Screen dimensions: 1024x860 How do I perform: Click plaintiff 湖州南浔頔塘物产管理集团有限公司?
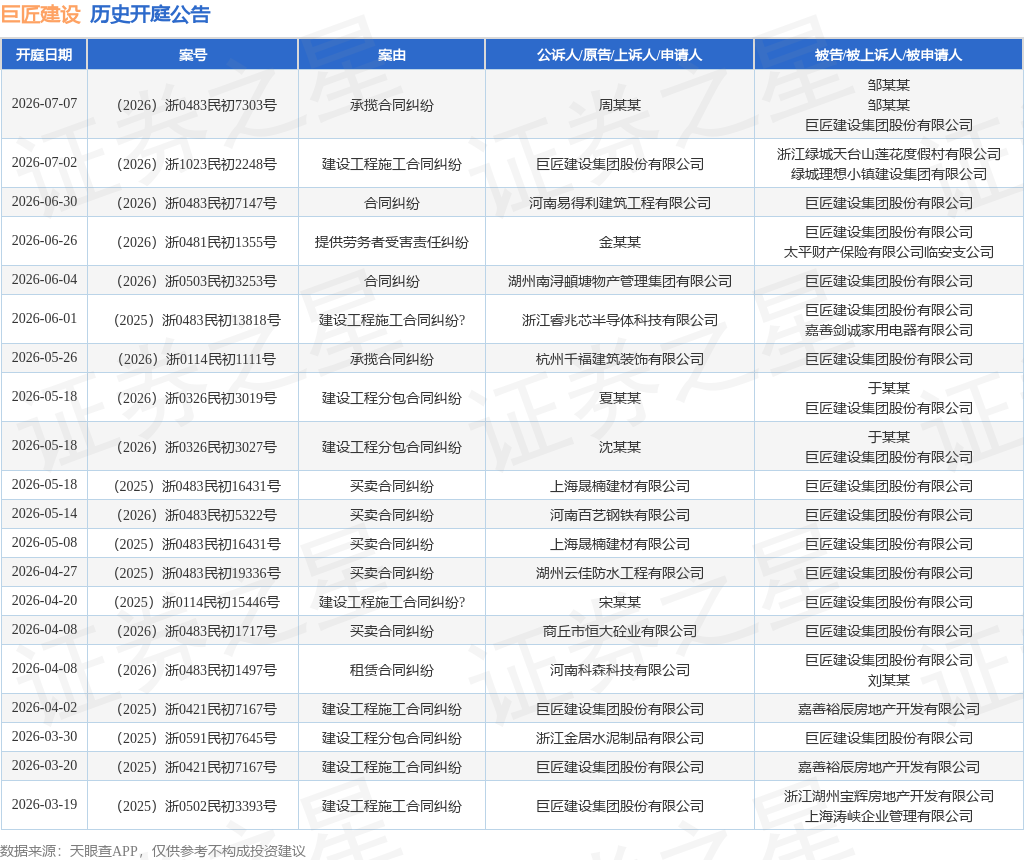click(x=620, y=281)
